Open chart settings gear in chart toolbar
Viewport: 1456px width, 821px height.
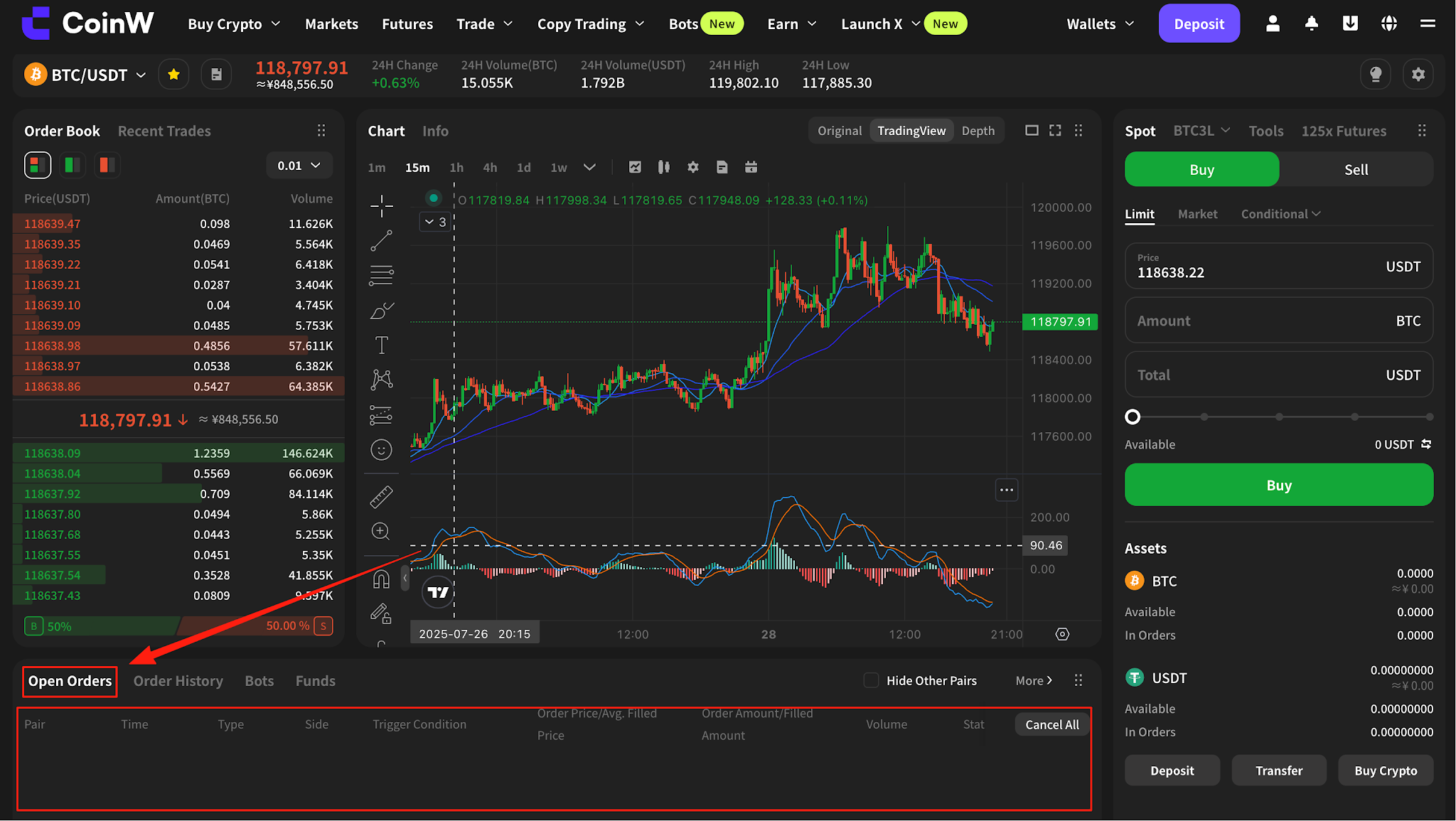coord(693,167)
